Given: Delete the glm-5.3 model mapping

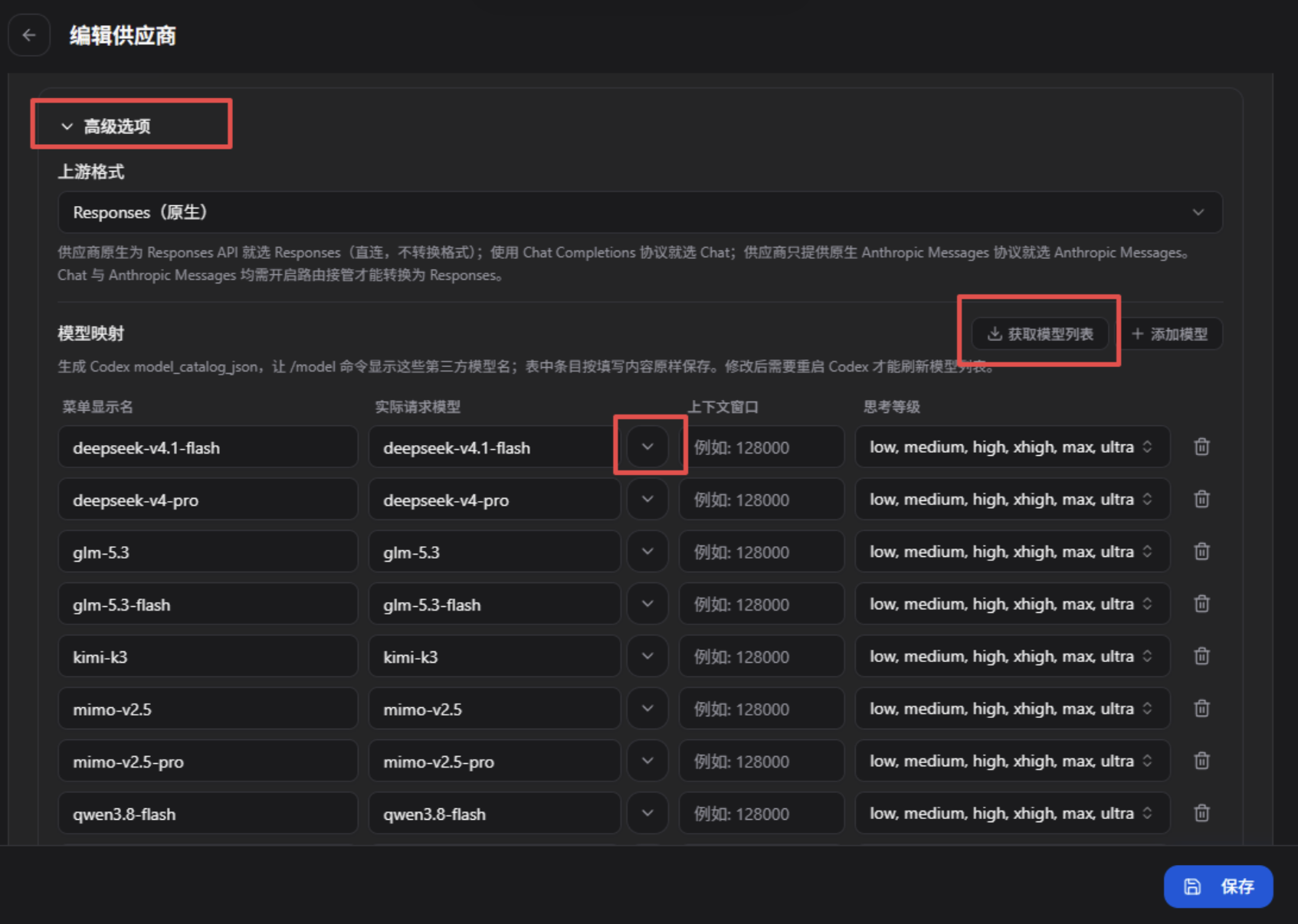Looking at the screenshot, I should [1201, 552].
